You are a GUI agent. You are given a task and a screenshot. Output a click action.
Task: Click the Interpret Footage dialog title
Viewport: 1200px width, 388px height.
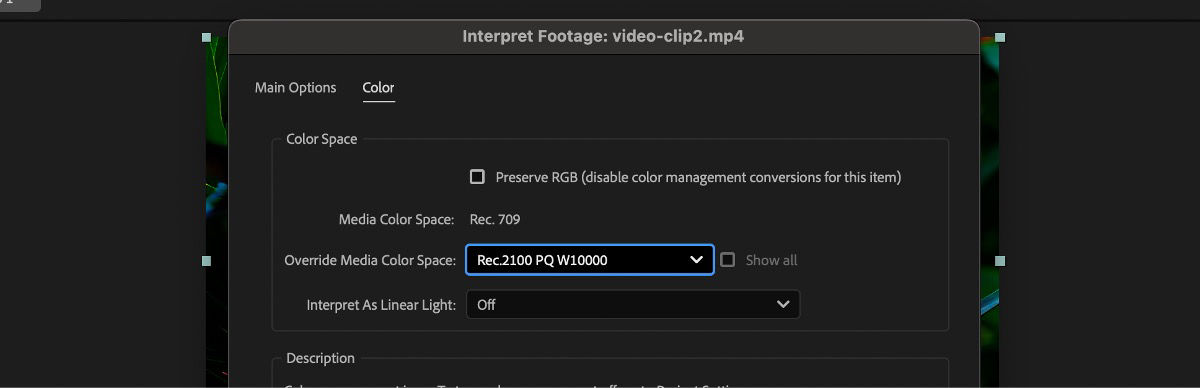603,37
